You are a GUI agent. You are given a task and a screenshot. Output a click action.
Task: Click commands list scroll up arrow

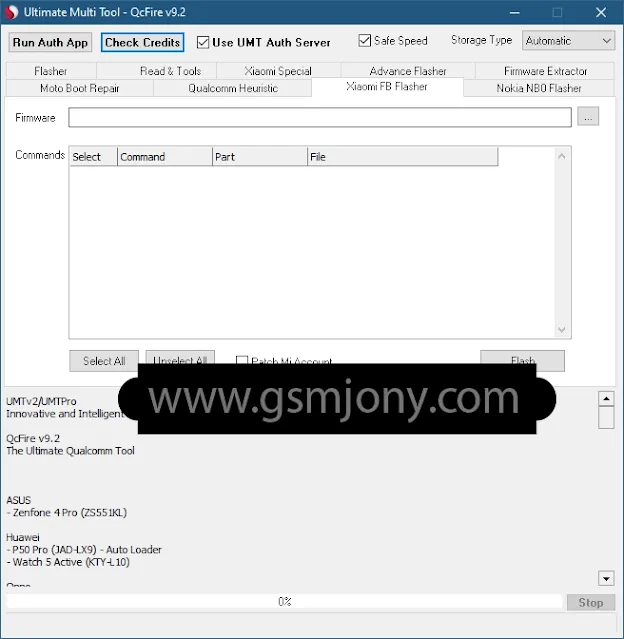(x=562, y=156)
